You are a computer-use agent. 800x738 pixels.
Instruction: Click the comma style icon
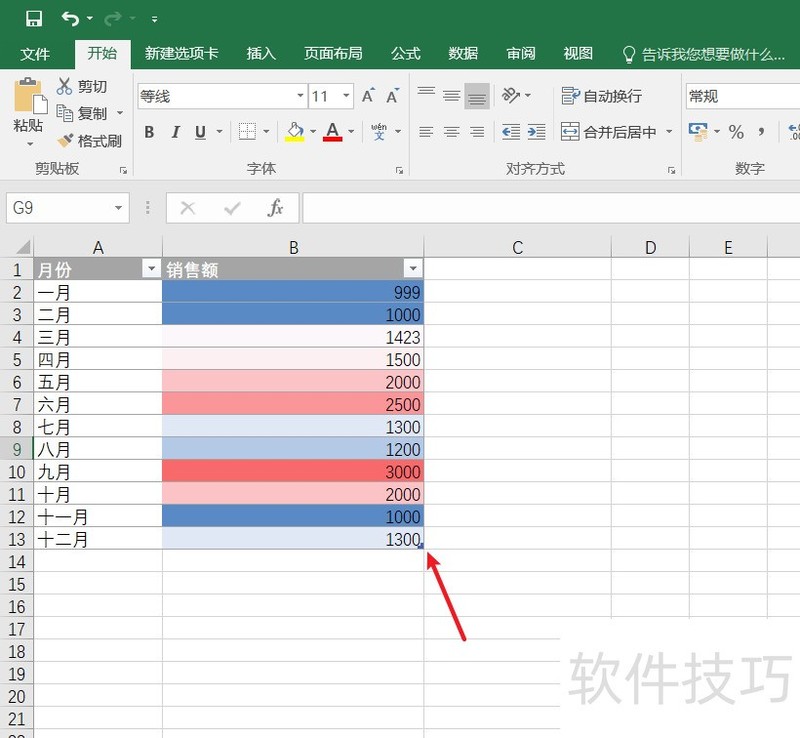(x=761, y=131)
